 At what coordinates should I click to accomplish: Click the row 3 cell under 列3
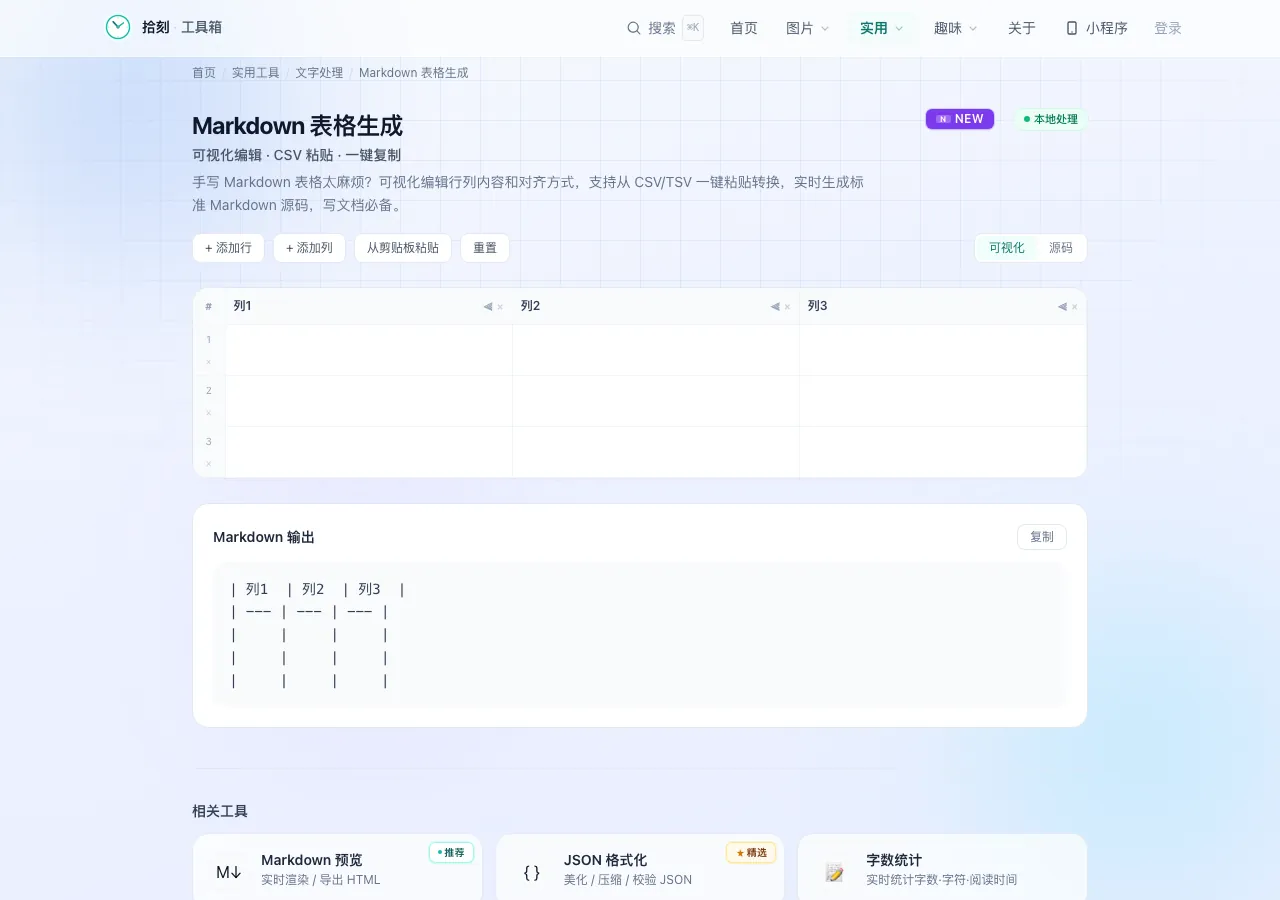943,452
